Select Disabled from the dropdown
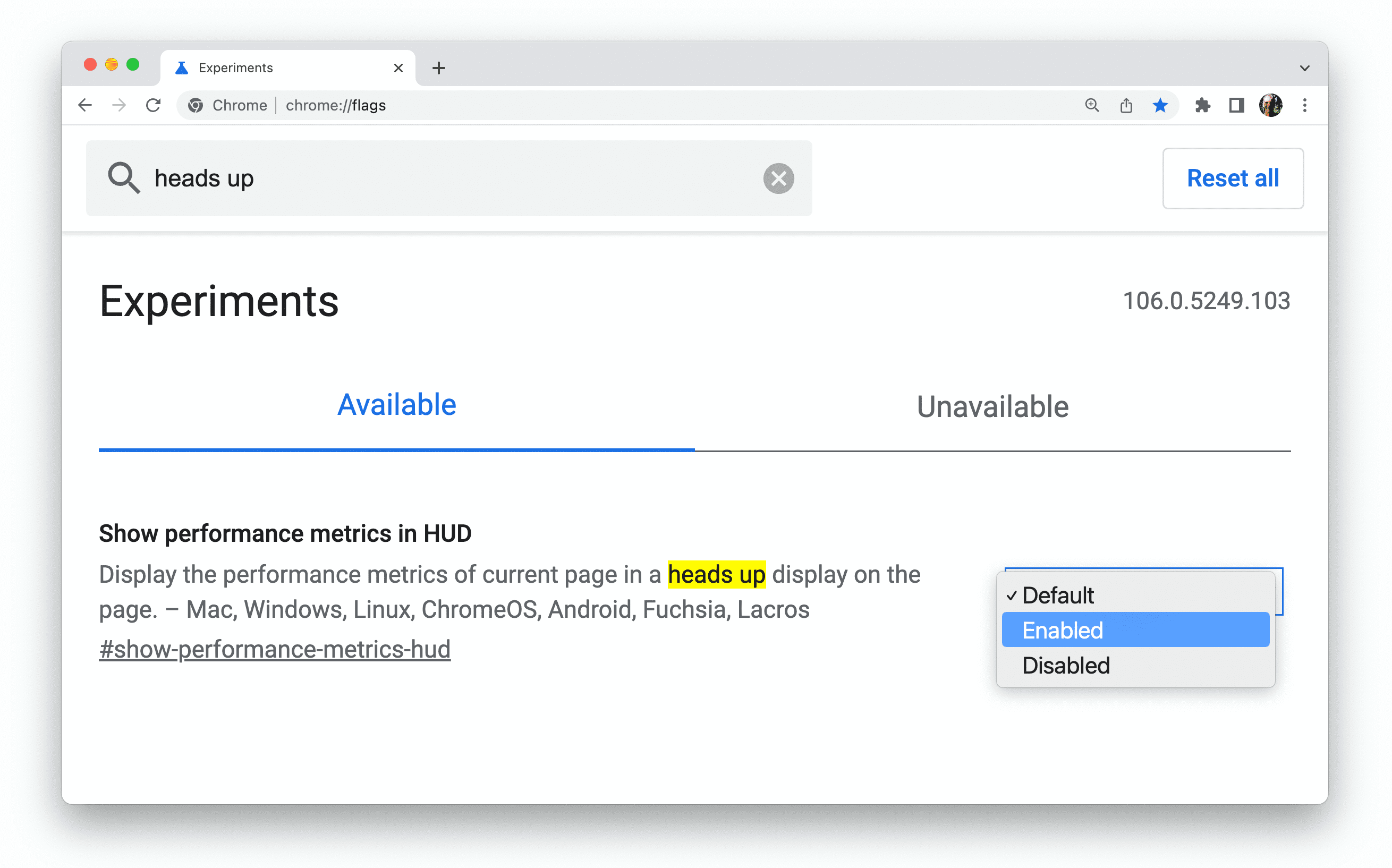This screenshot has width=1392, height=868. [x=1064, y=664]
